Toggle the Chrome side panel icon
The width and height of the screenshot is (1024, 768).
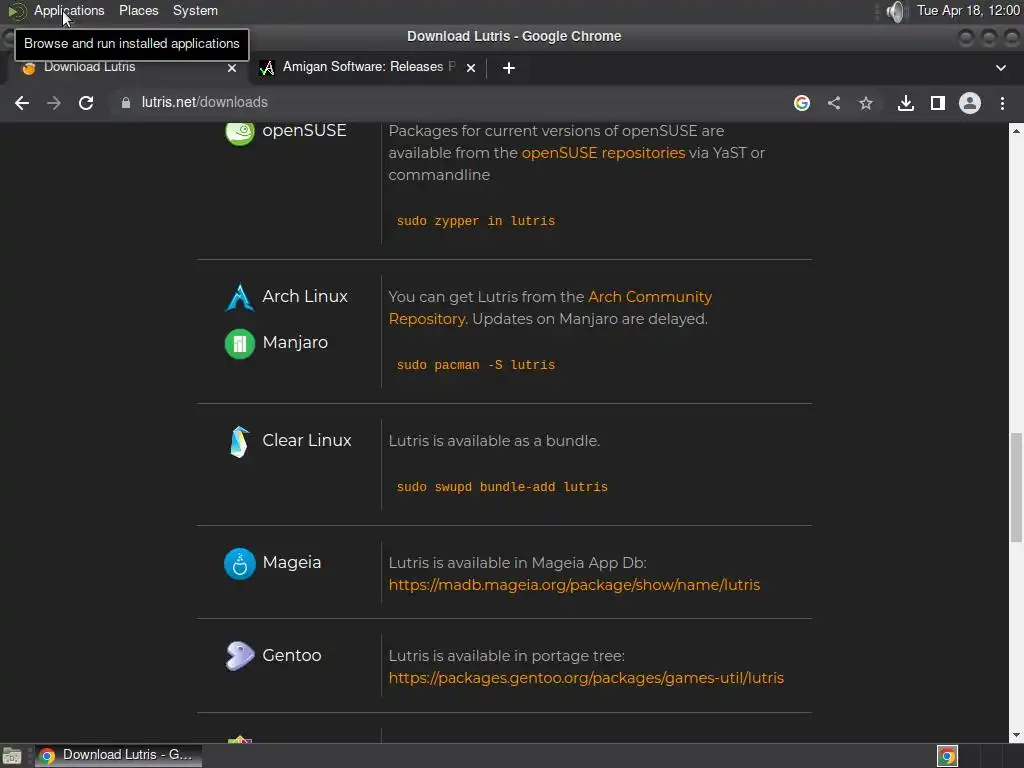pos(938,103)
